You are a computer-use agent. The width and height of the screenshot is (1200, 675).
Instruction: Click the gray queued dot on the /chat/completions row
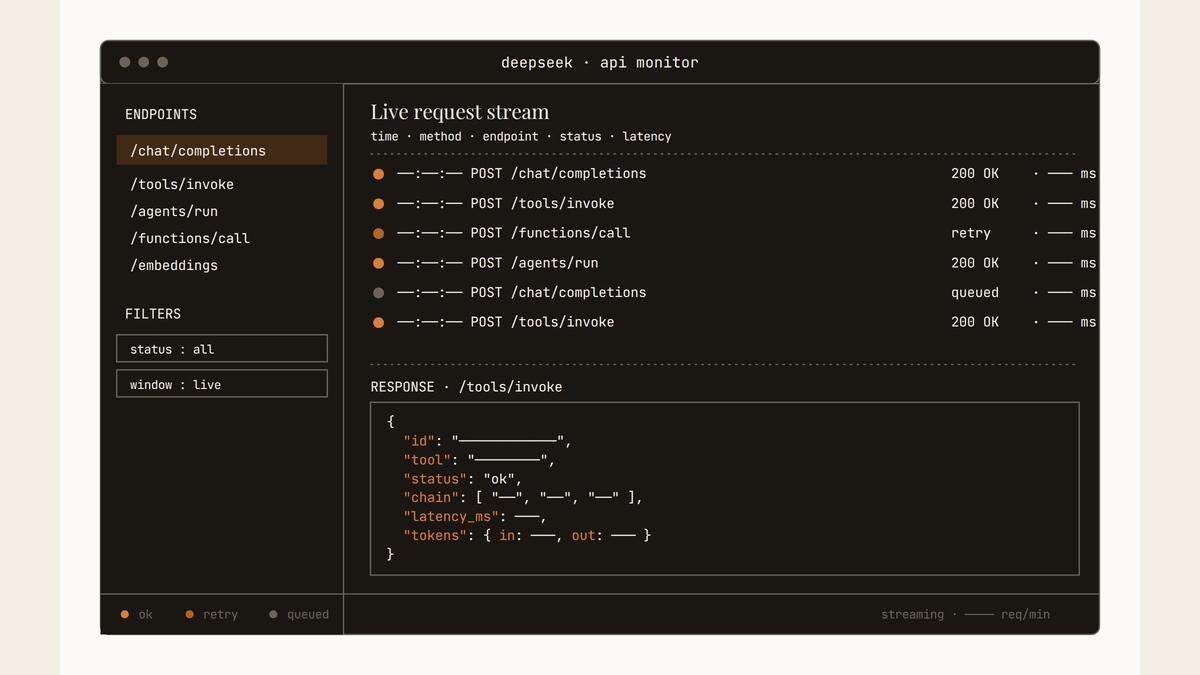click(378, 293)
